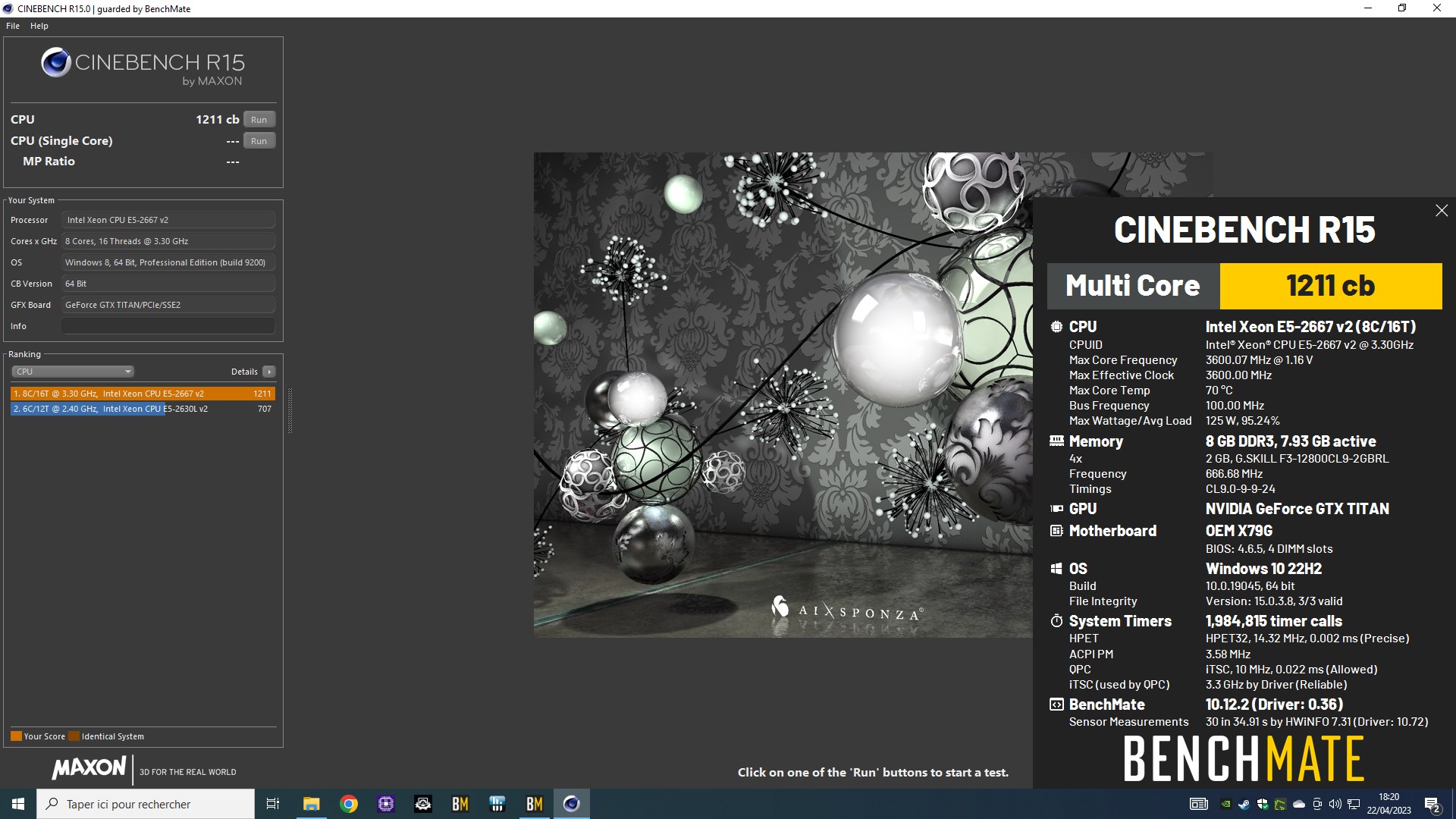The image size is (1456, 819).
Task: Click the MAXON logo
Action: [89, 767]
